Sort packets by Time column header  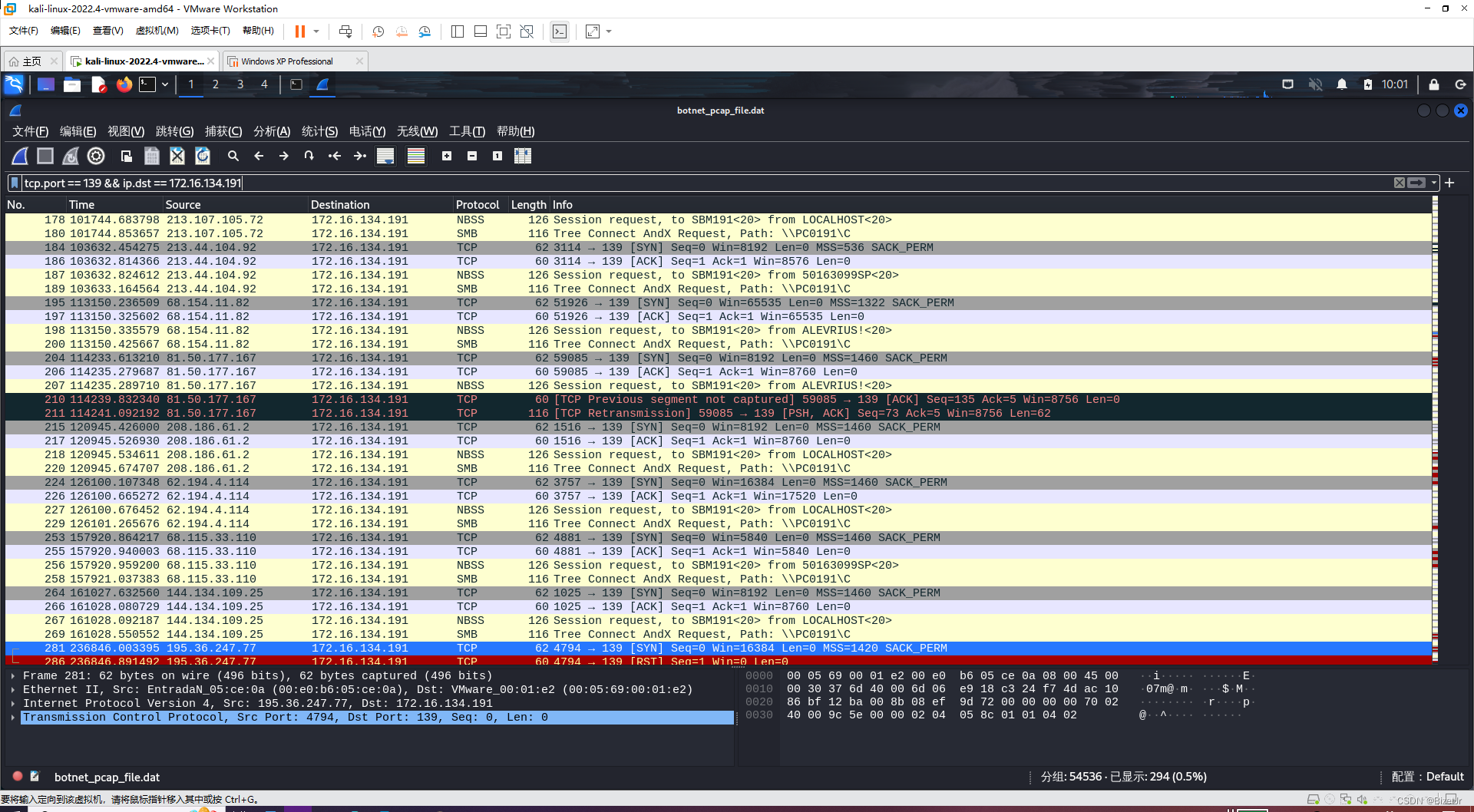tap(114, 205)
